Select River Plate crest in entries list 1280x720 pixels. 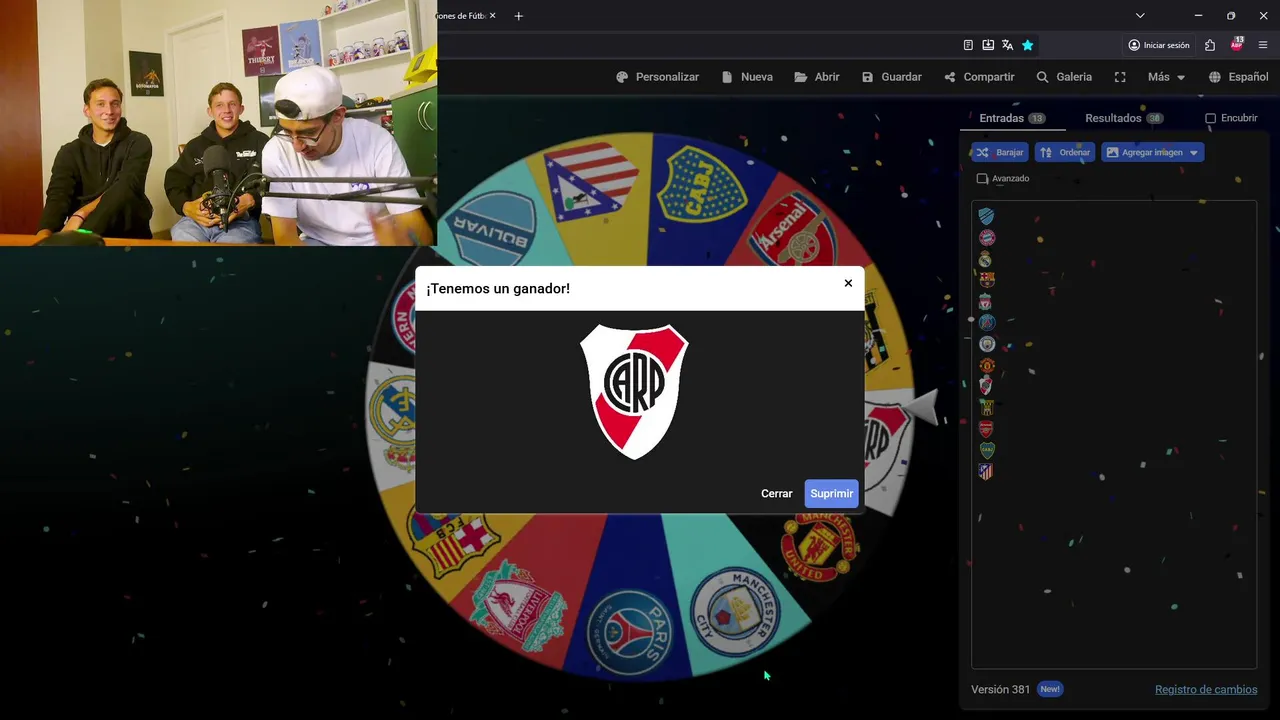tap(986, 386)
